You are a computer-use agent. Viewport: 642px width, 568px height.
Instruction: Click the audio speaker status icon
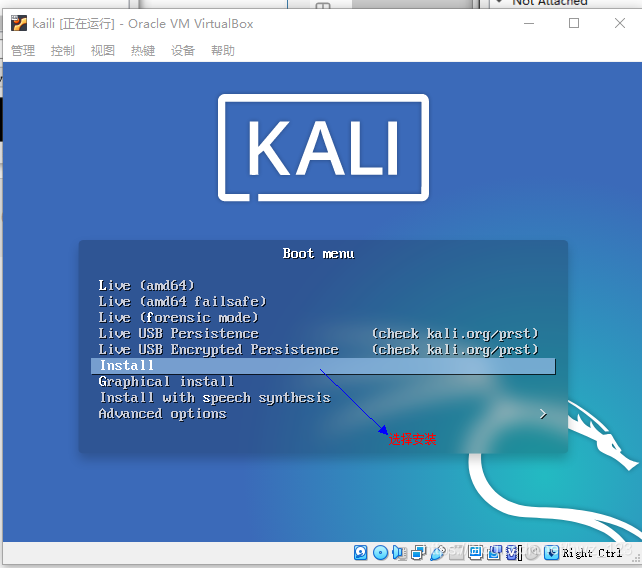click(399, 553)
